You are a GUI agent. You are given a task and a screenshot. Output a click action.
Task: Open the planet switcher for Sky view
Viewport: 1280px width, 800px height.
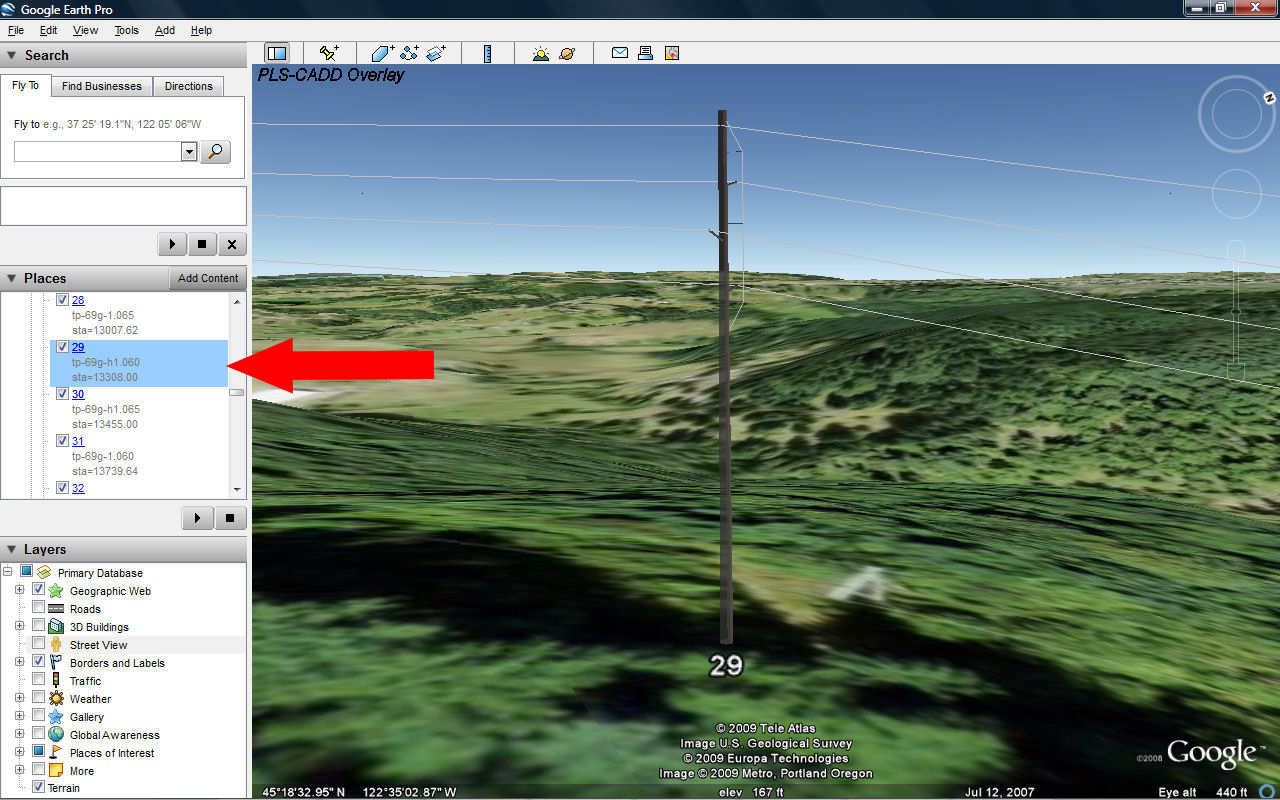click(565, 53)
